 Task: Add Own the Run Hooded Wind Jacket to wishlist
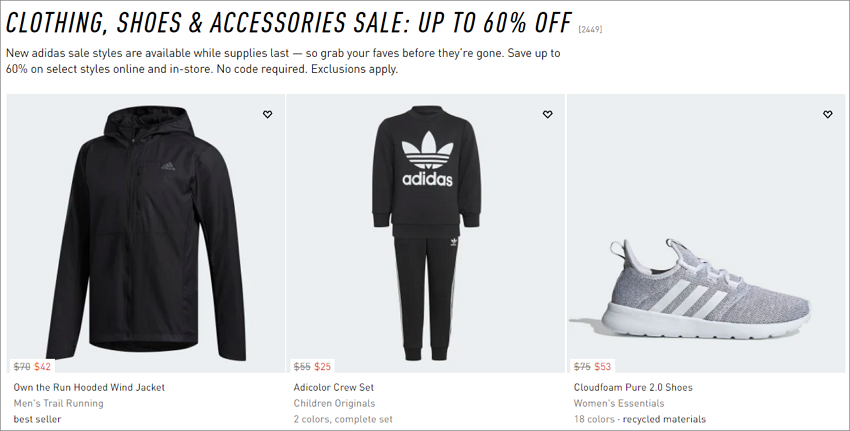pos(267,114)
